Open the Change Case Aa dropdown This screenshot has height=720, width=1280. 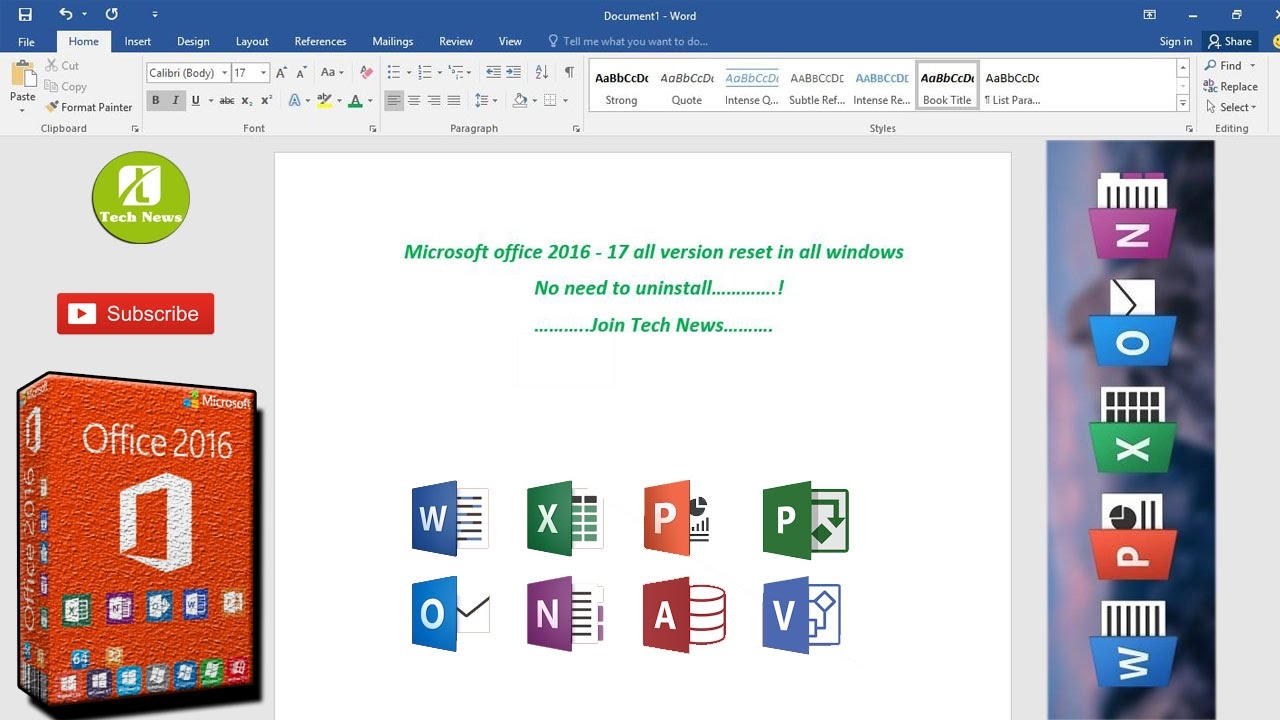tap(332, 73)
